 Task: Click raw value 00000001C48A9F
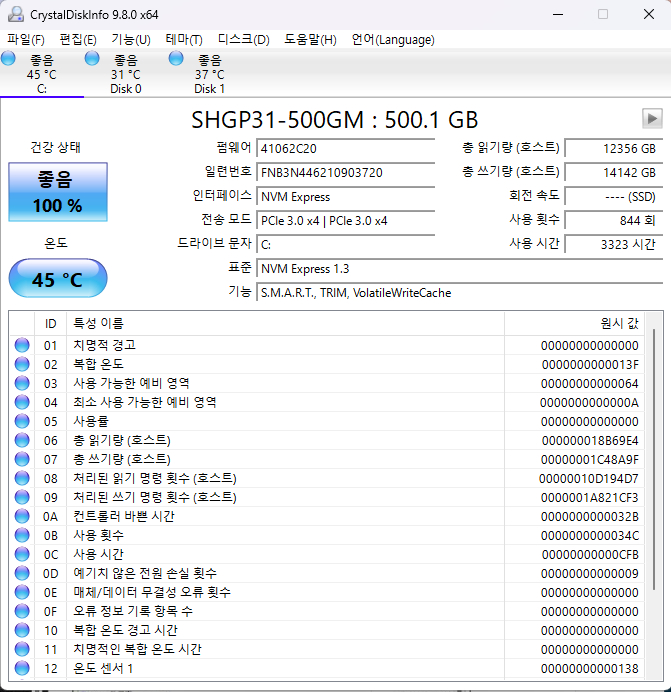coord(590,459)
